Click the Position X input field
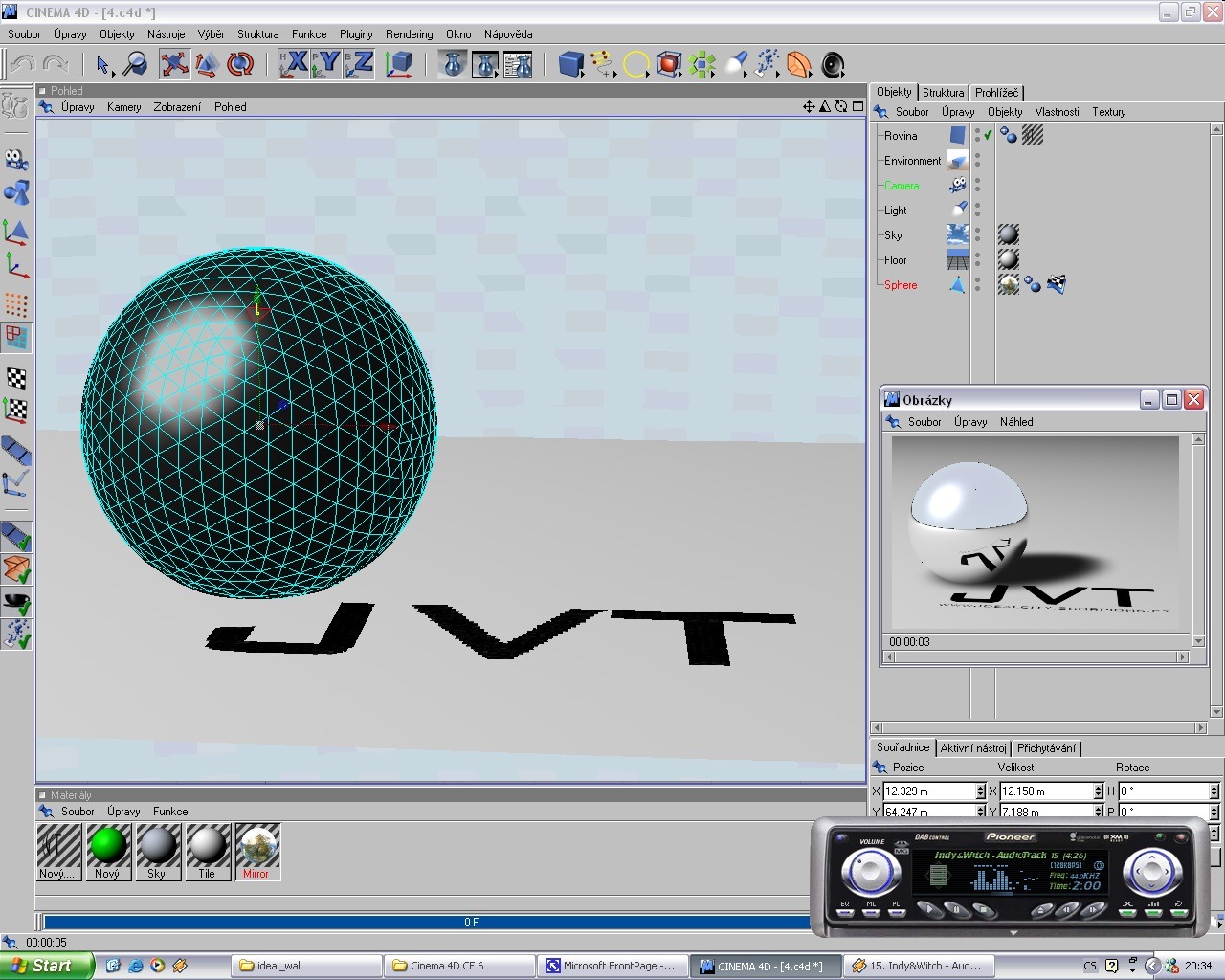The width and height of the screenshot is (1225, 980). [928, 791]
